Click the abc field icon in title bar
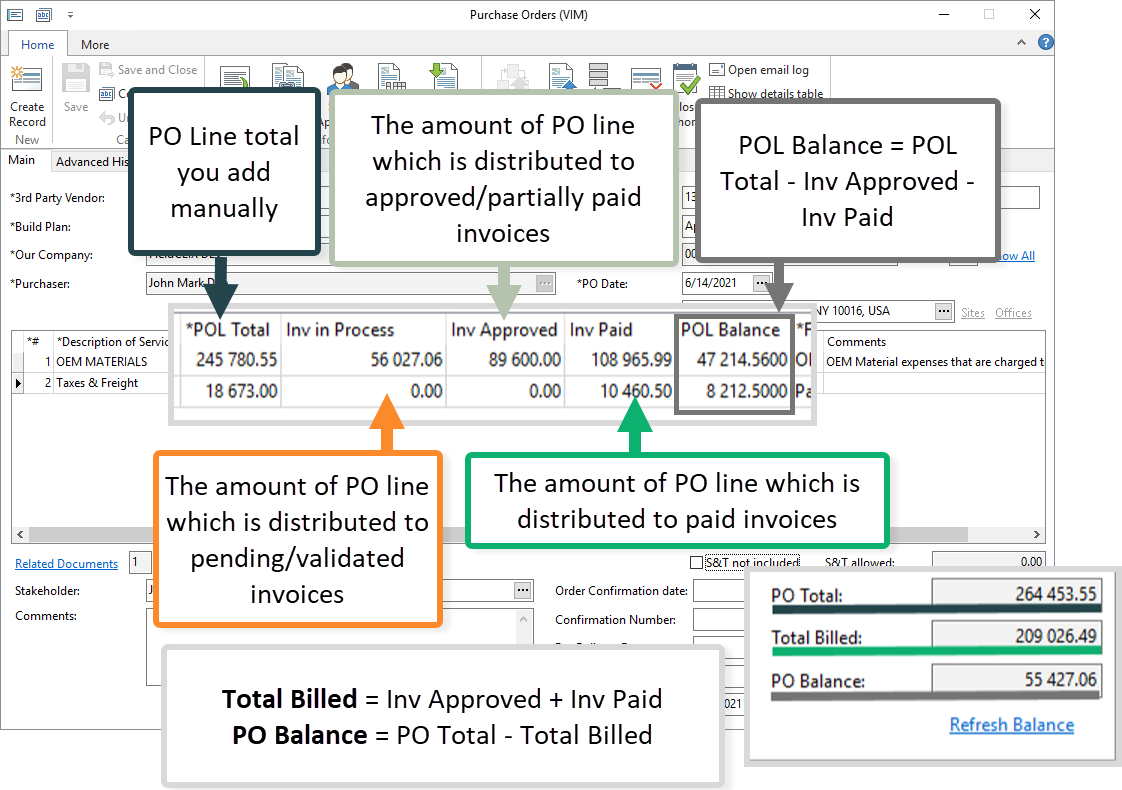1122x790 pixels. click(x=44, y=14)
